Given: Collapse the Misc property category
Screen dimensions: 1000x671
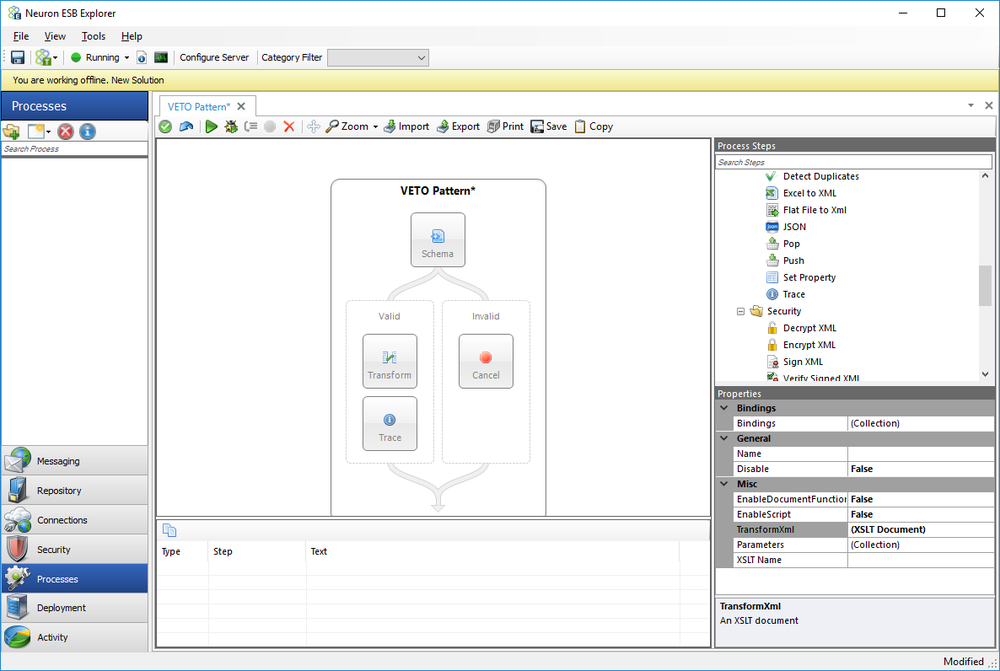Looking at the screenshot, I should click(x=724, y=483).
